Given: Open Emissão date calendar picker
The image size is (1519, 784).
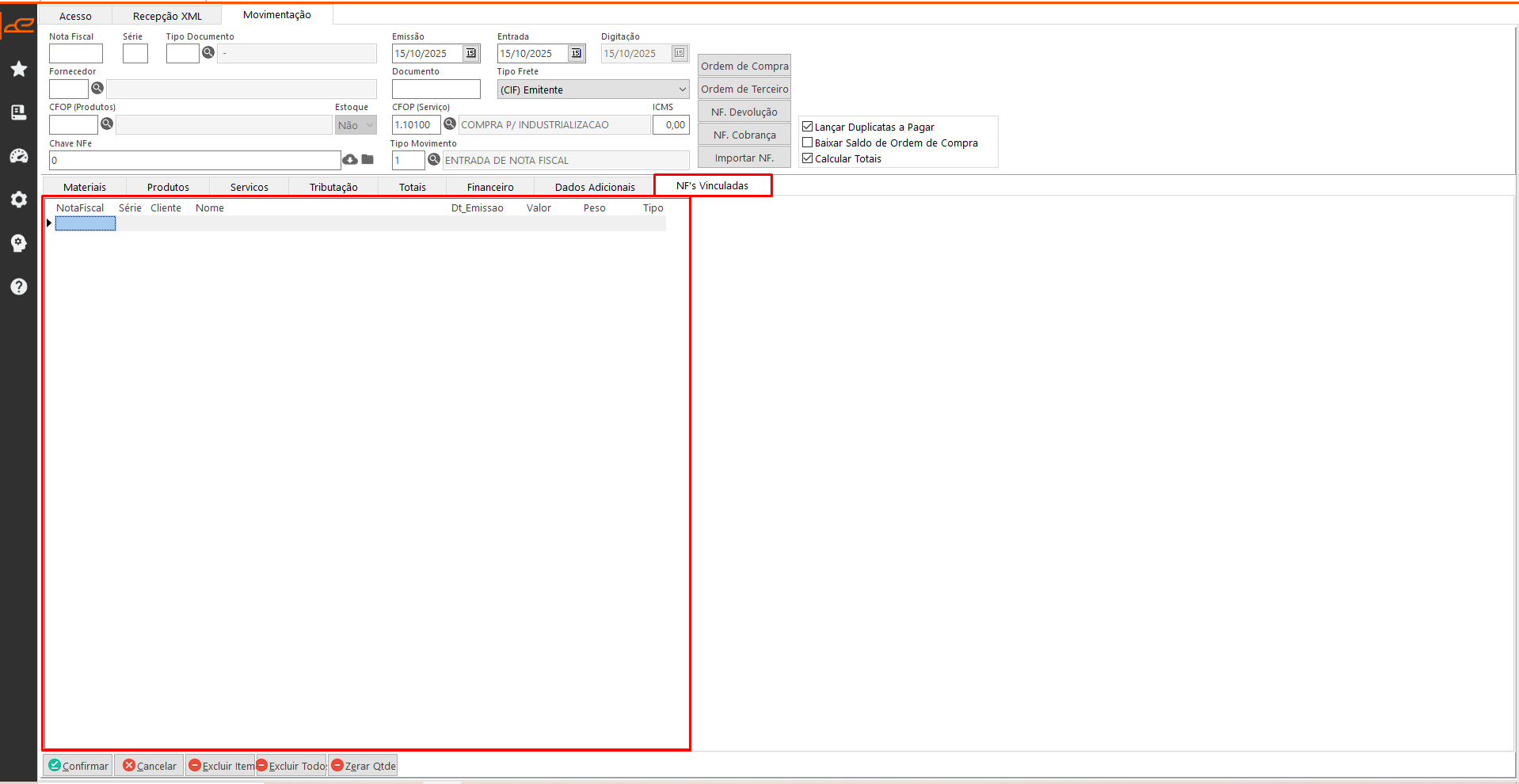Looking at the screenshot, I should pos(471,54).
